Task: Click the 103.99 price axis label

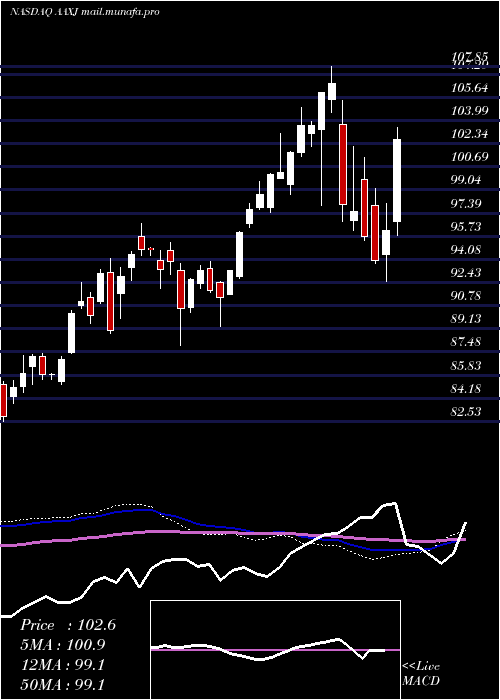Action: click(x=469, y=111)
